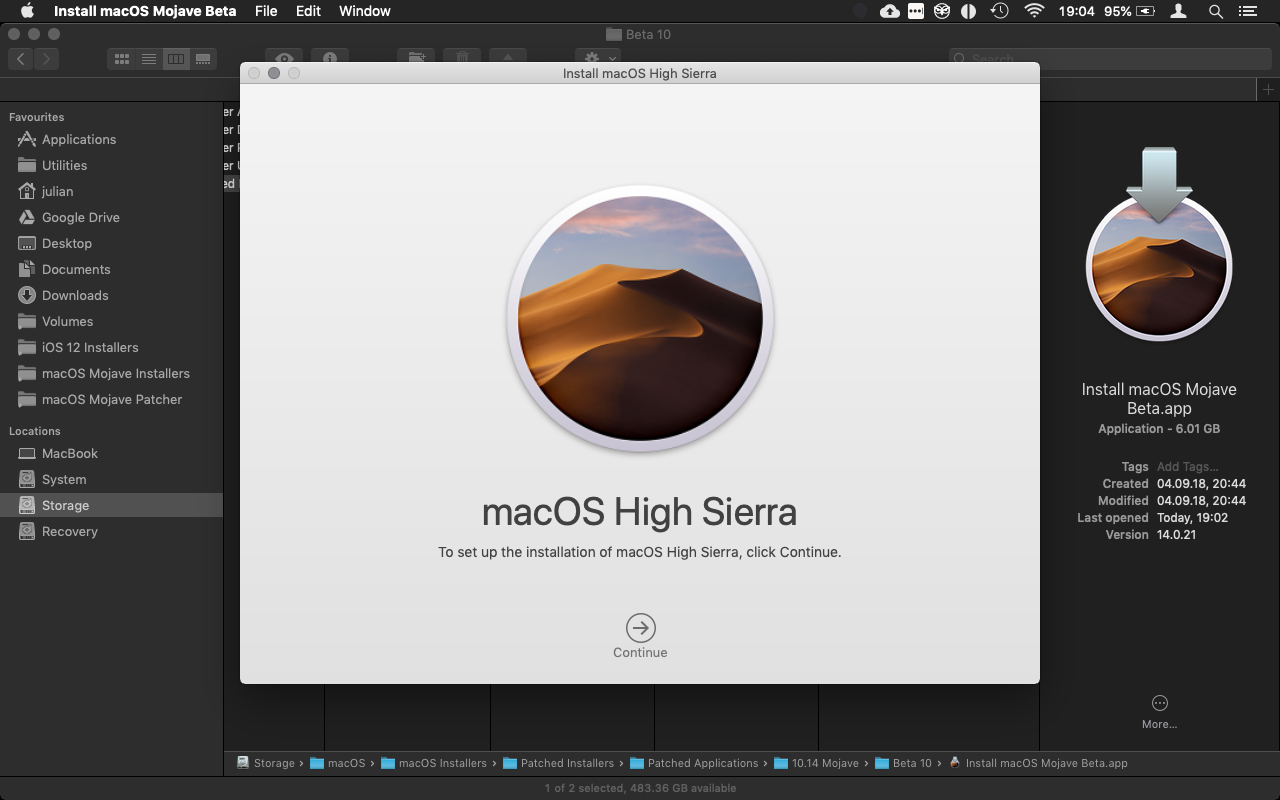Open Volumes folder in sidebar
Screen dimensions: 1280x800
67,321
